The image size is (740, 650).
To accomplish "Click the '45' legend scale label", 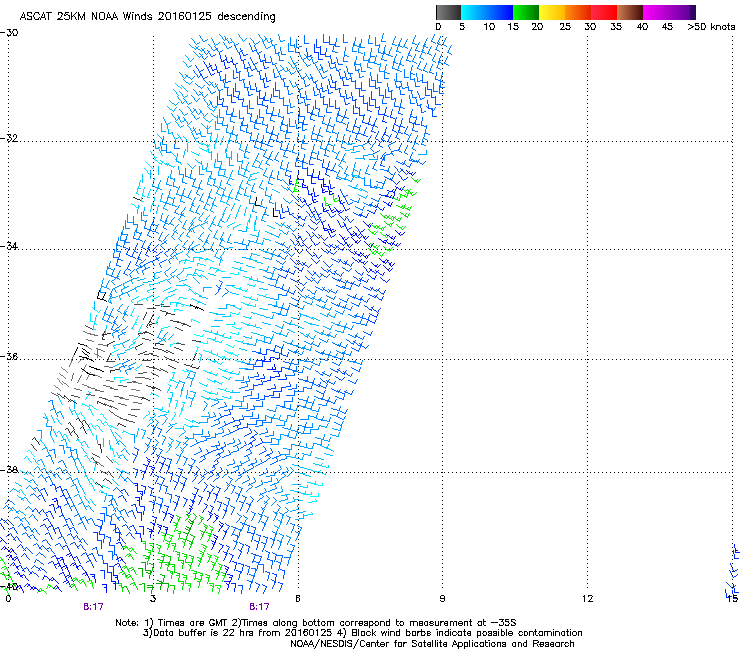I will coord(667,27).
